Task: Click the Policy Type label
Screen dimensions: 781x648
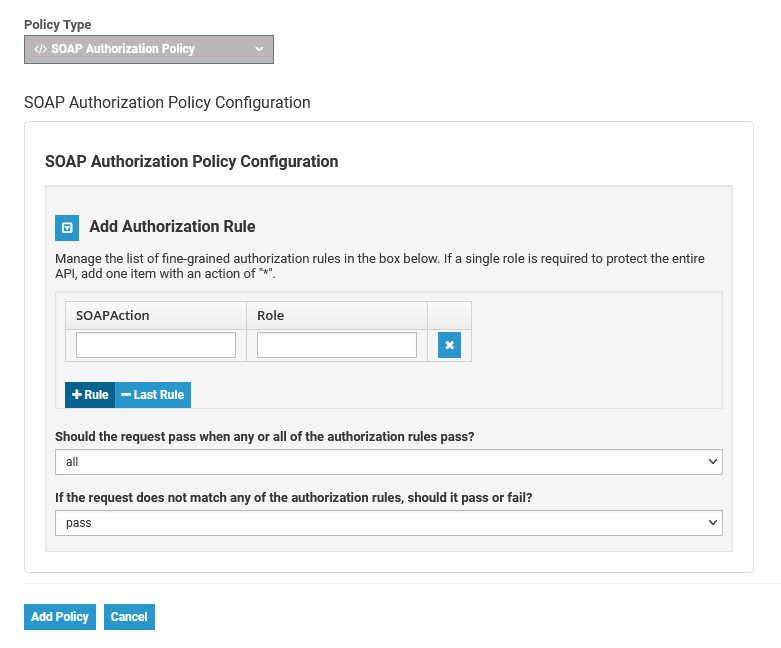Action: [58, 24]
